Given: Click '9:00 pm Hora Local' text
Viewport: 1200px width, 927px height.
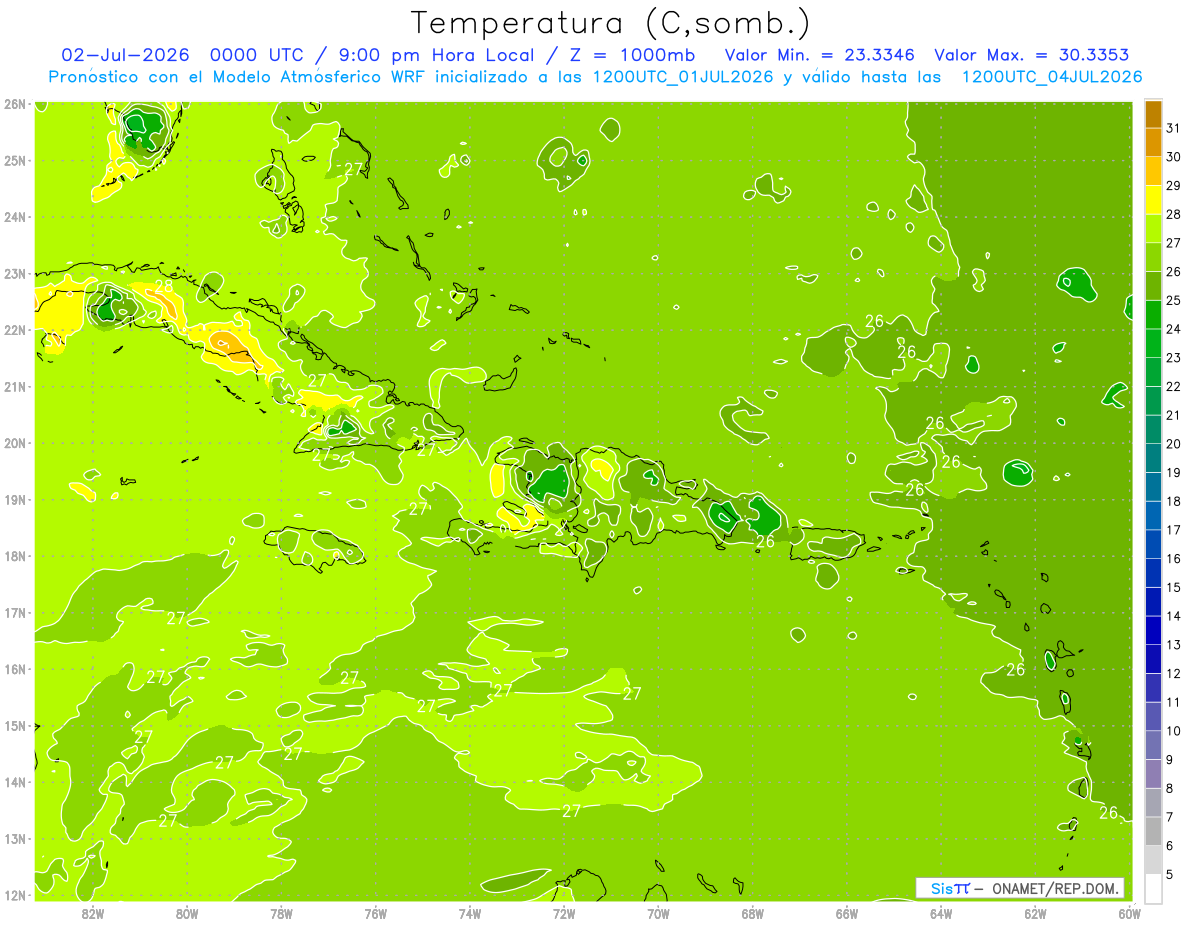Looking at the screenshot, I should coord(435,55).
